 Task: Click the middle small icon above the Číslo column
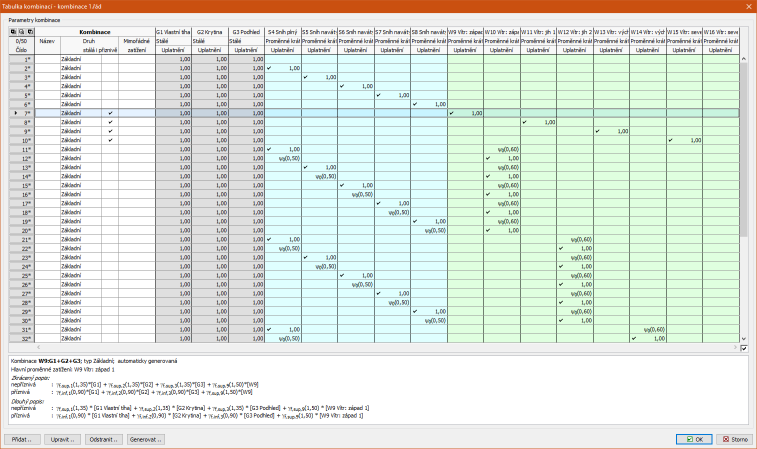21,32
